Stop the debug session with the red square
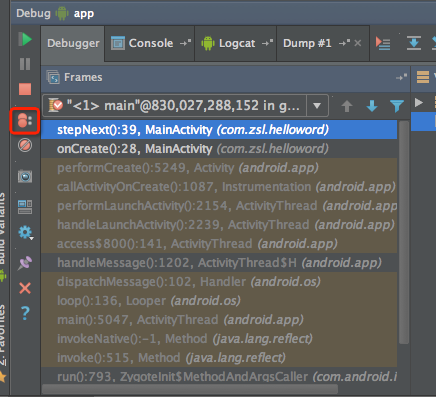This screenshot has height=397, width=436. (x=25, y=89)
